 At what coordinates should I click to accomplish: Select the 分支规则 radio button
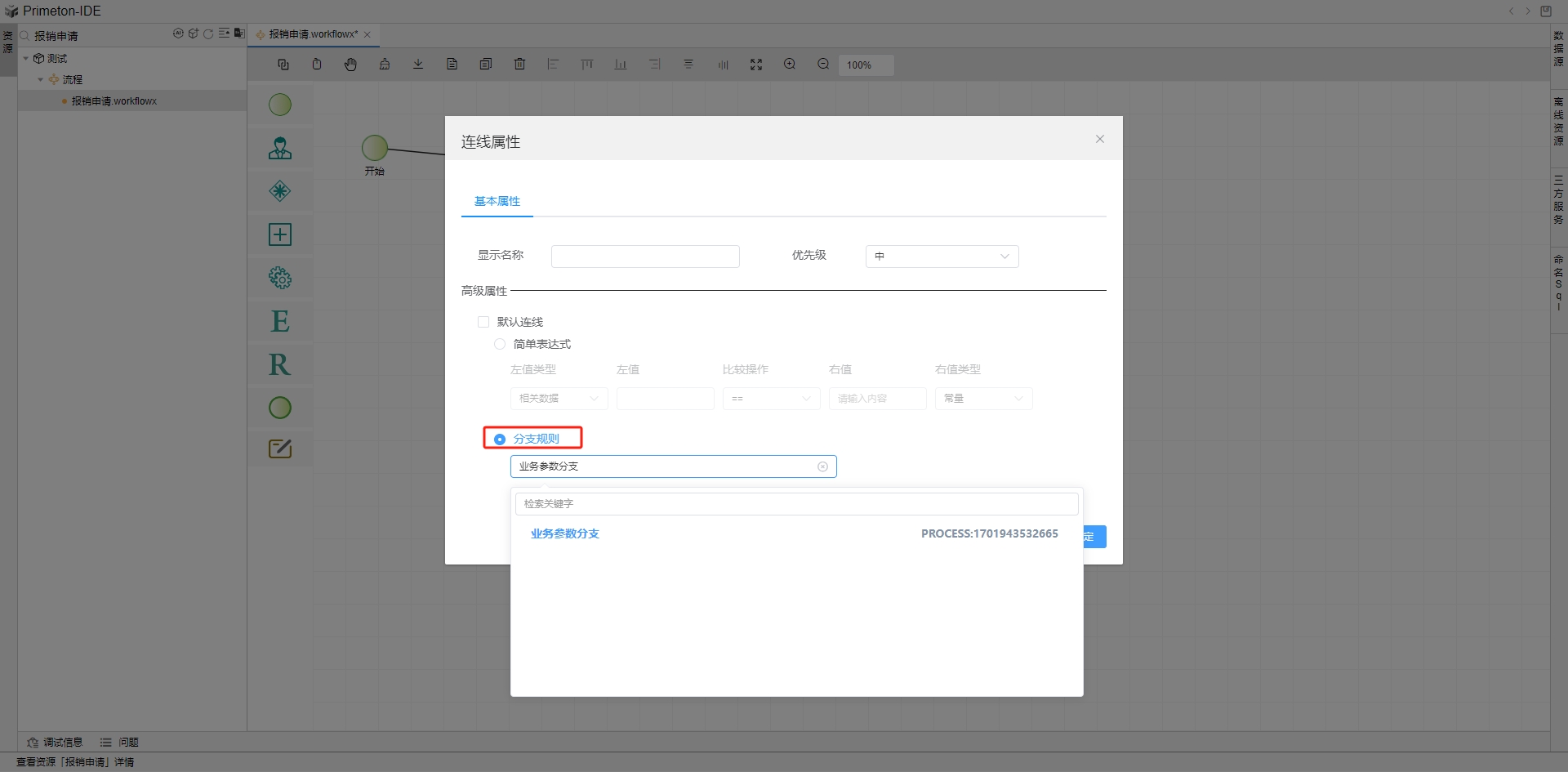500,440
